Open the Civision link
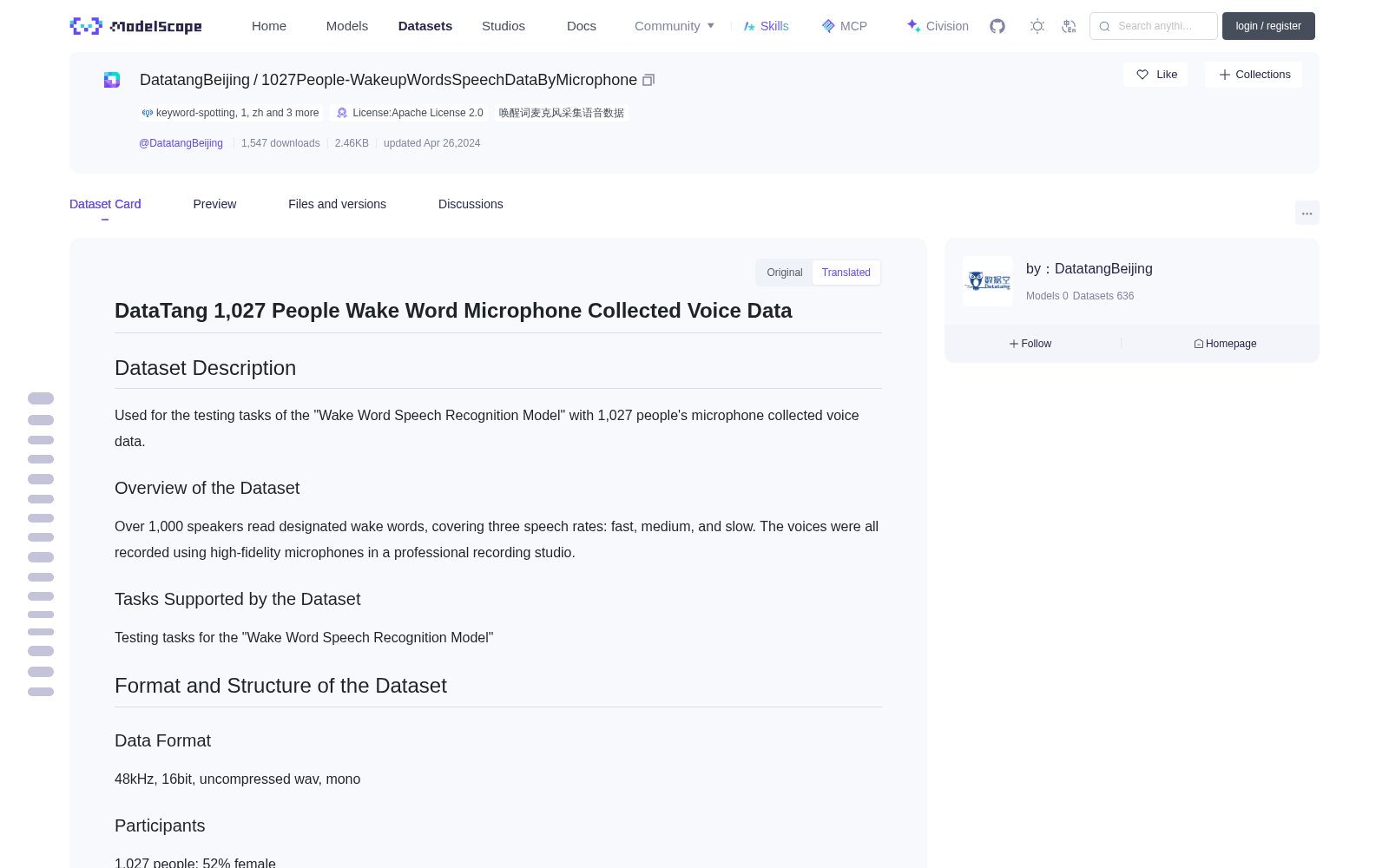 pos(938,26)
